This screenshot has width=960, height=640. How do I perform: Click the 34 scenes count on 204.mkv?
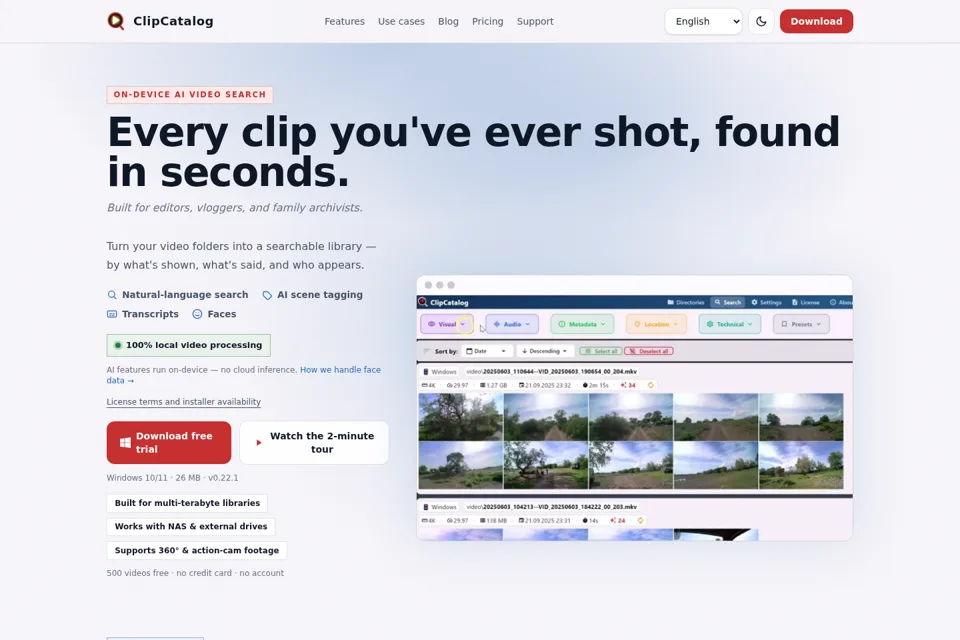tap(628, 385)
